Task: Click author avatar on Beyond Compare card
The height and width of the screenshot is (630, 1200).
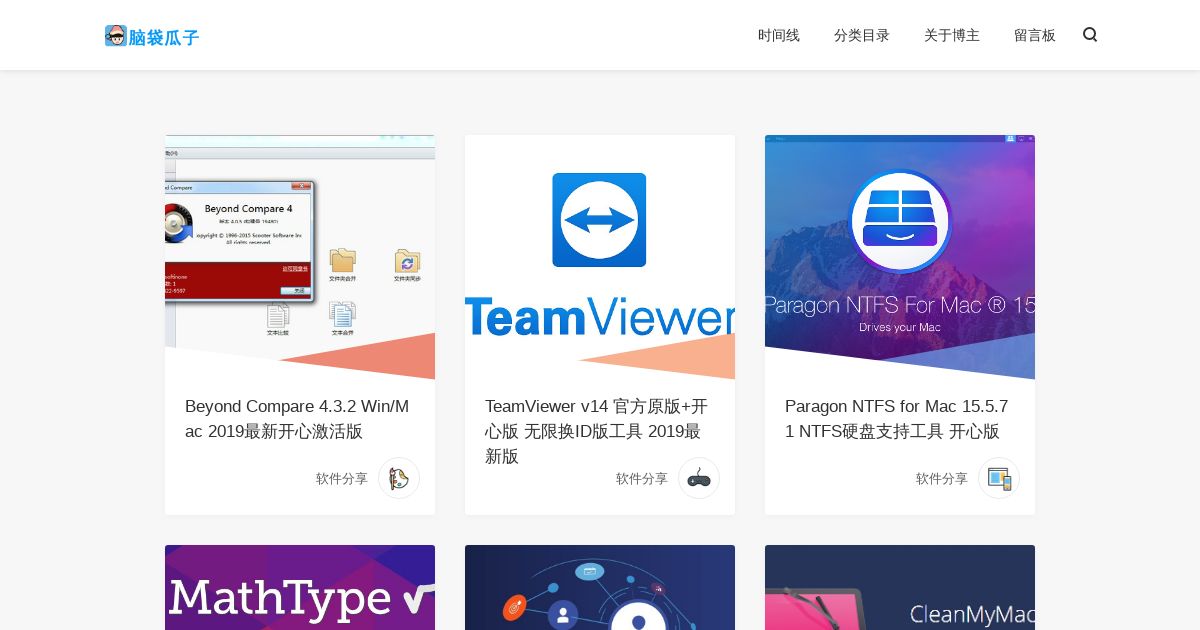Action: coord(398,478)
